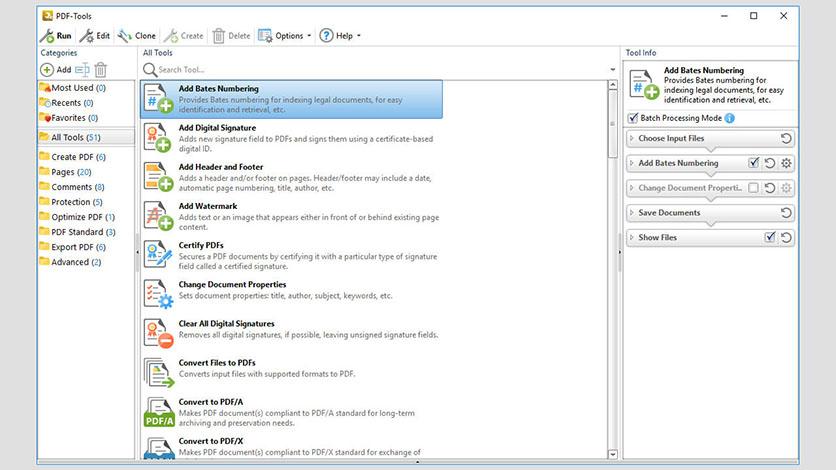Screen dimensions: 836x470
Task: Open the Options dropdown menu
Action: click(x=284, y=36)
